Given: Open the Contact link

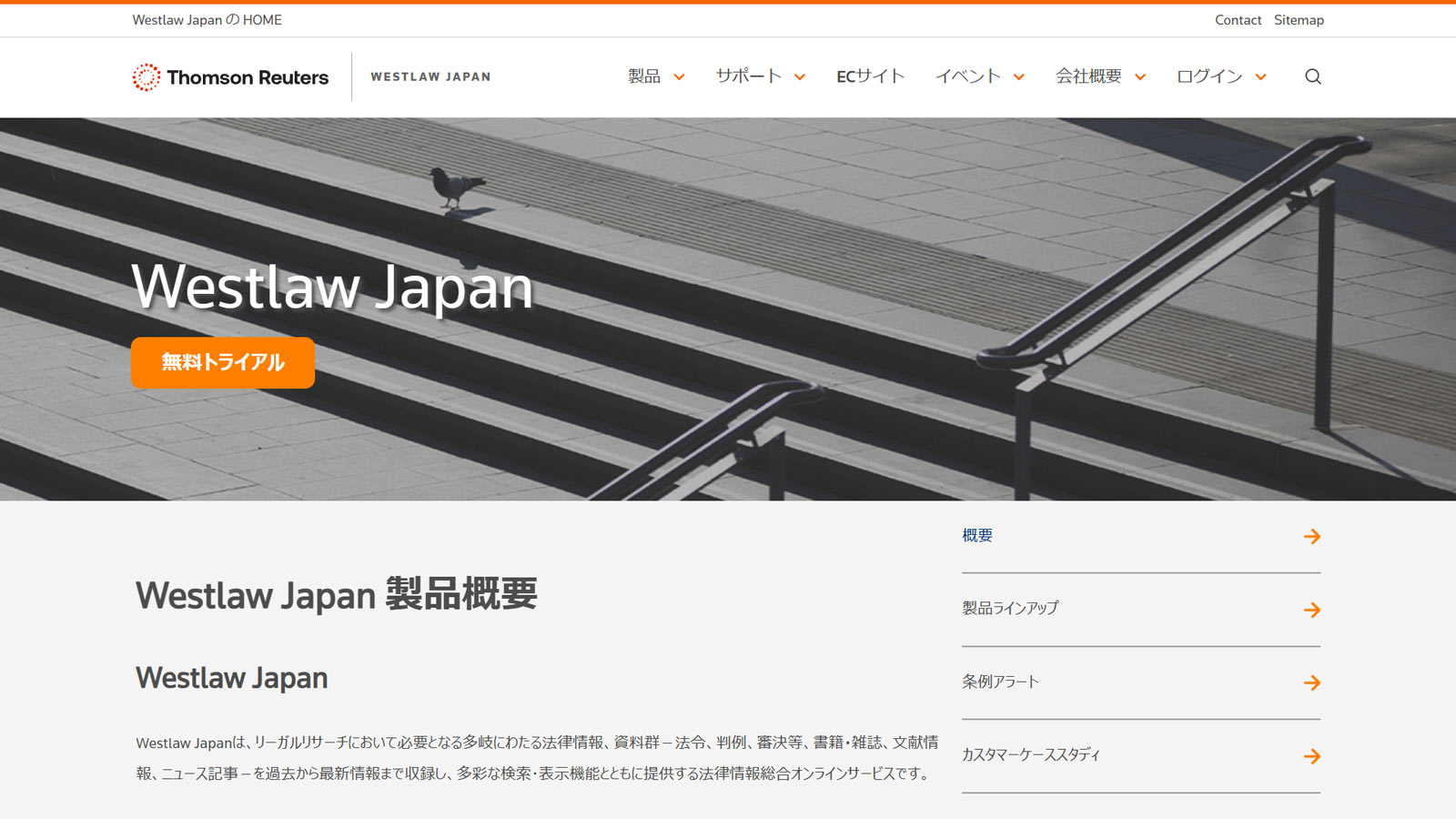Looking at the screenshot, I should 1238,20.
